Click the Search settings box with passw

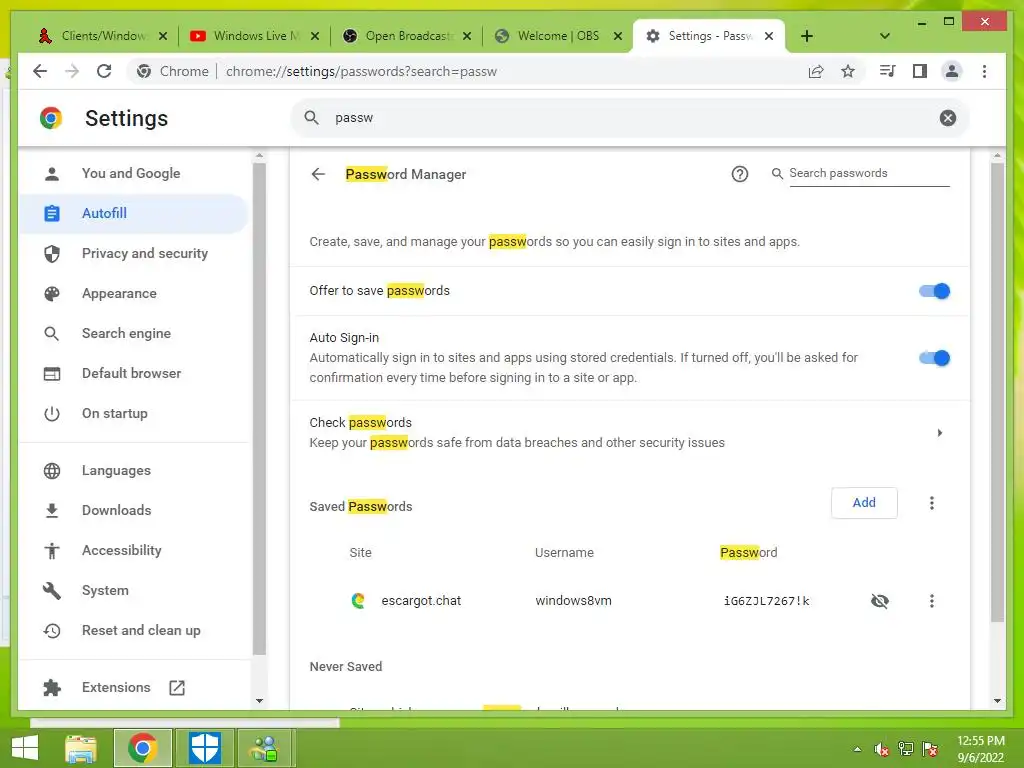[630, 118]
